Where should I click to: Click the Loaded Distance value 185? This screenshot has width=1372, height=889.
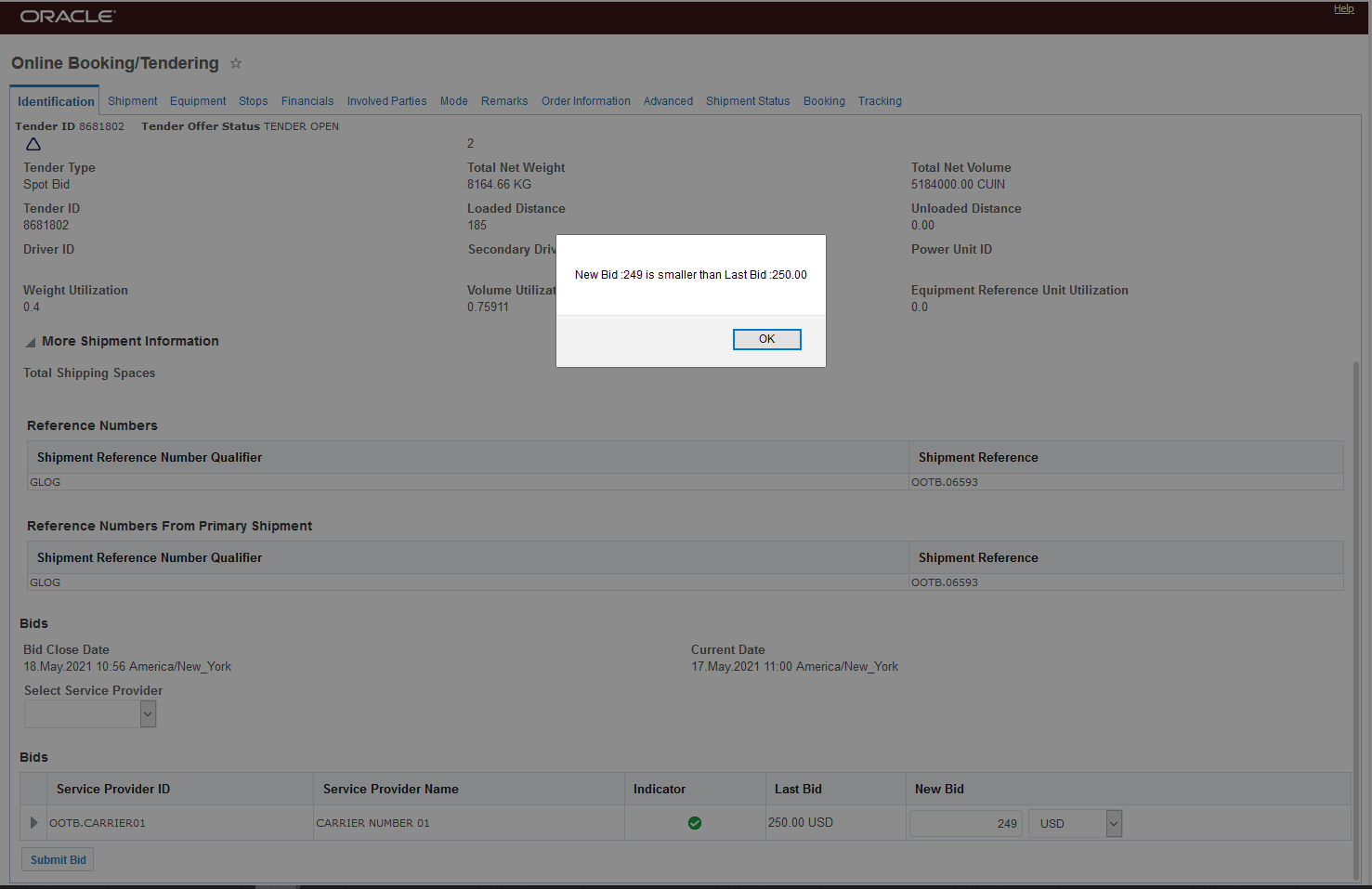coord(477,226)
